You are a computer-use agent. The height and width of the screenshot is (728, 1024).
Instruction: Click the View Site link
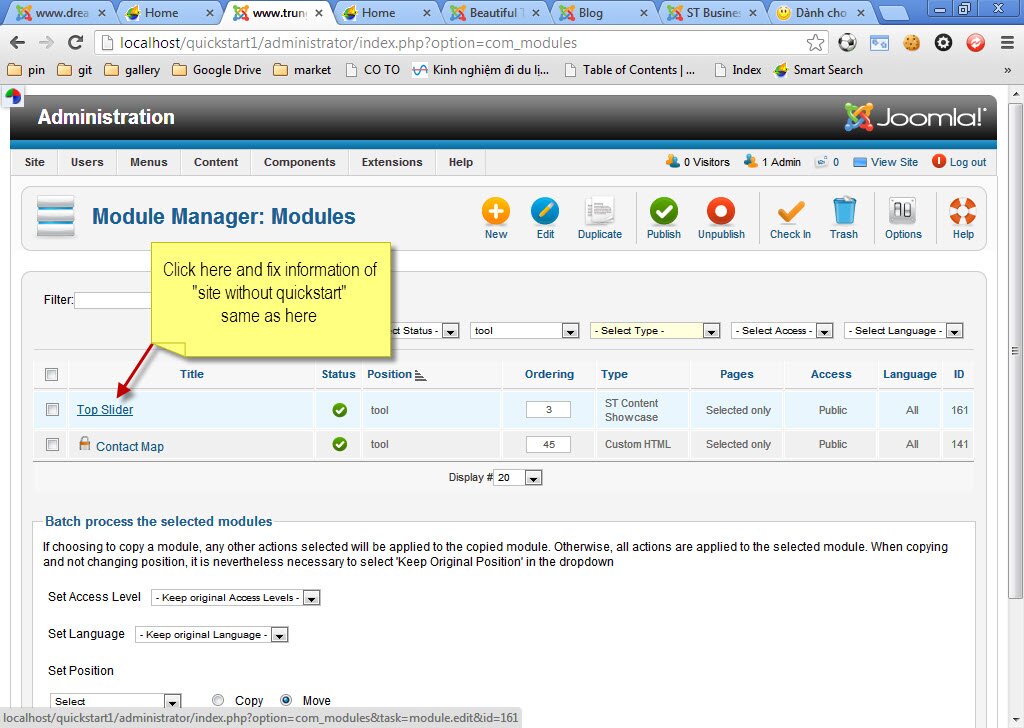point(893,162)
